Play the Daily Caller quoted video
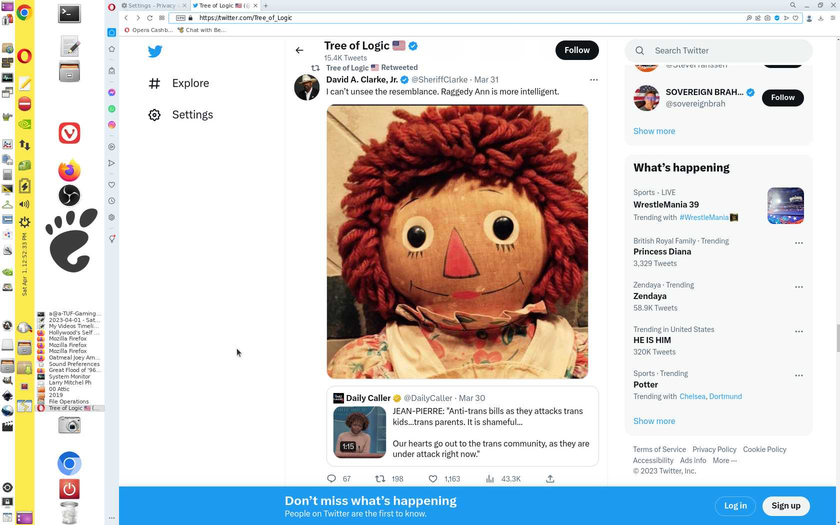This screenshot has width=840, height=525. click(x=359, y=432)
